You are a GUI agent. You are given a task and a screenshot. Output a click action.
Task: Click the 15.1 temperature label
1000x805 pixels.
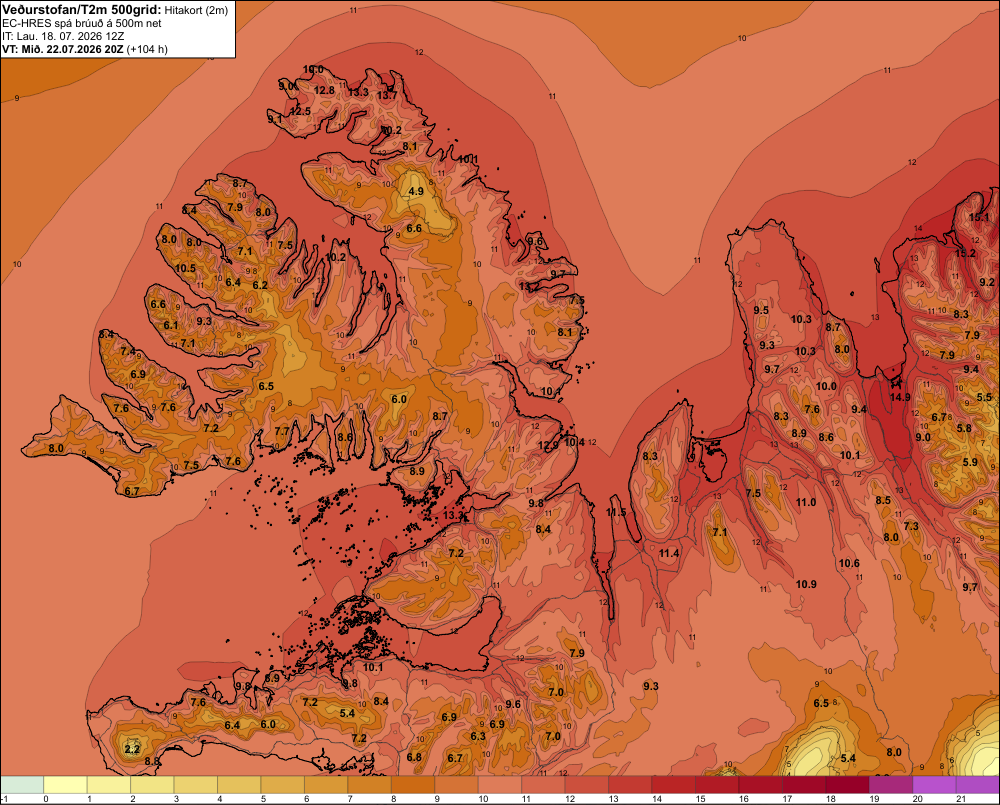coord(979,218)
